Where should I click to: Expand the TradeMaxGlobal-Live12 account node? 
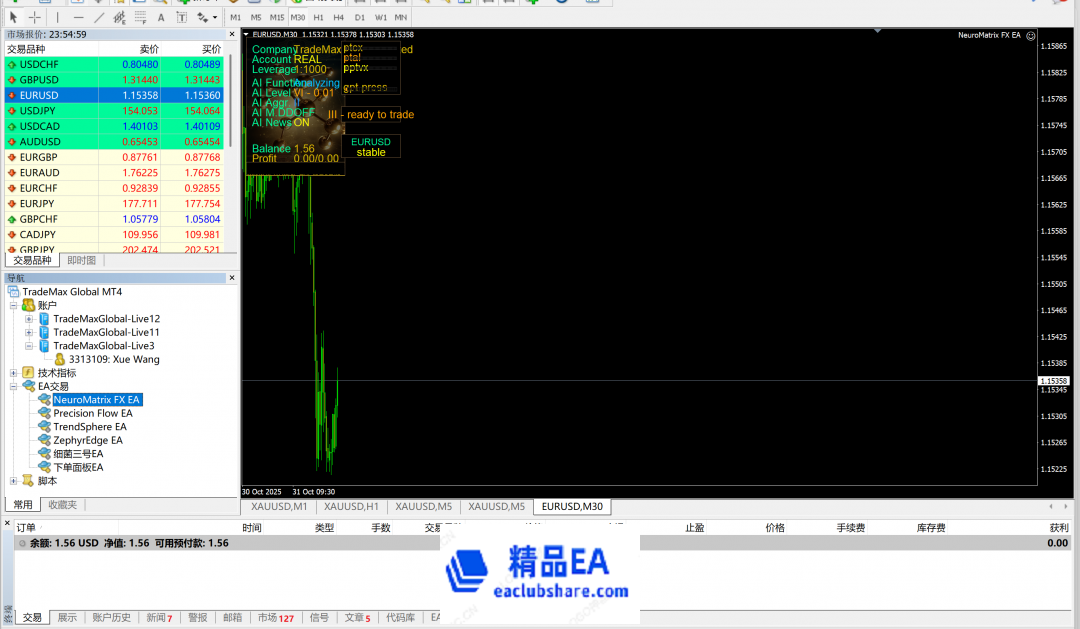(29, 319)
